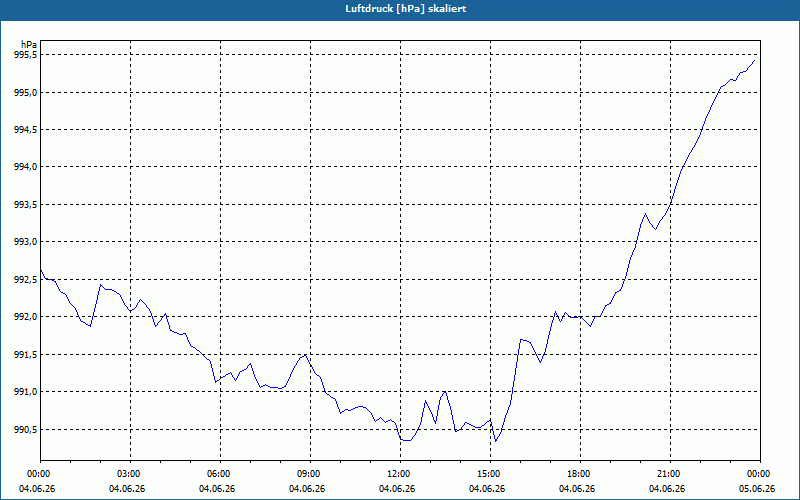800x500 pixels.
Task: Click the 00:00 label above 05.06.26
Action: coord(760,474)
